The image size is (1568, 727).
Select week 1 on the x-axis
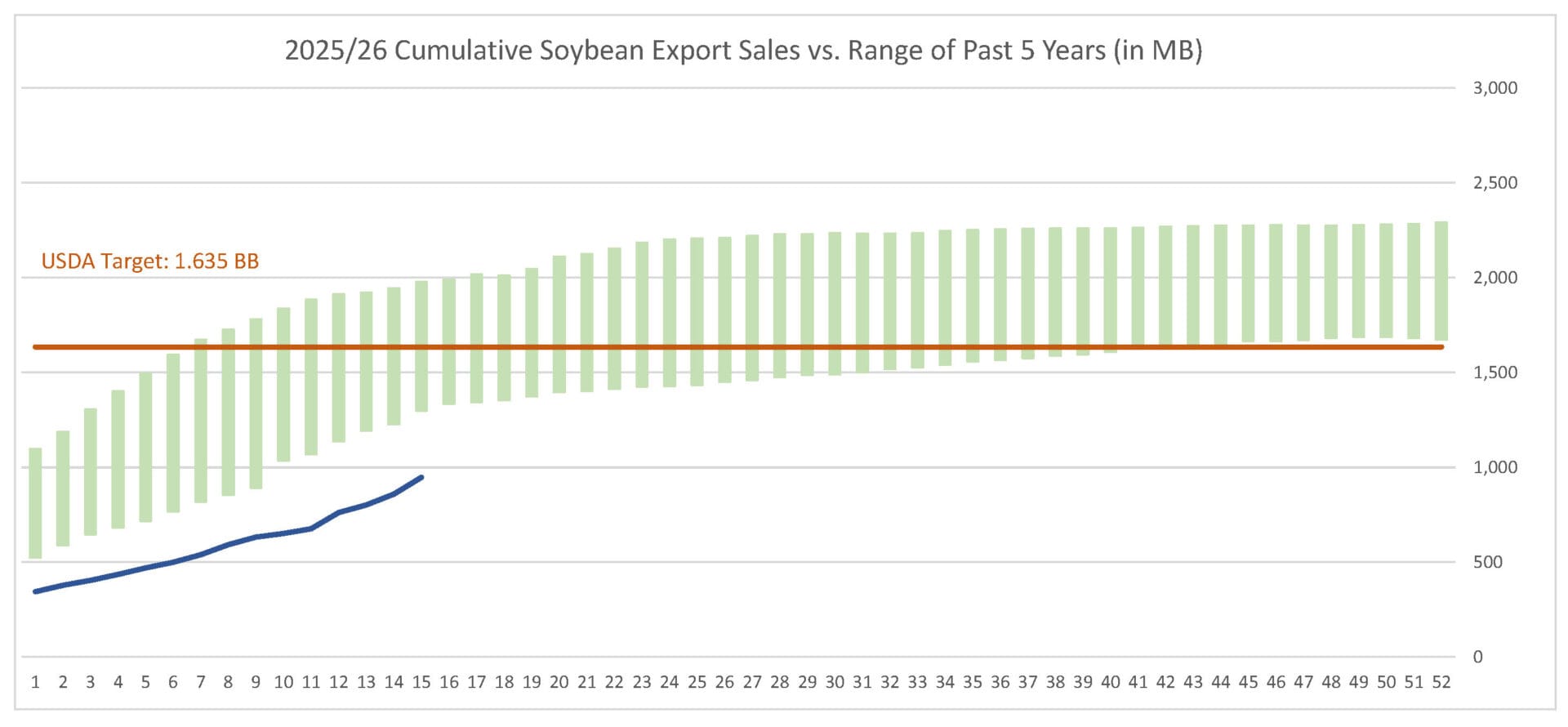click(x=35, y=682)
